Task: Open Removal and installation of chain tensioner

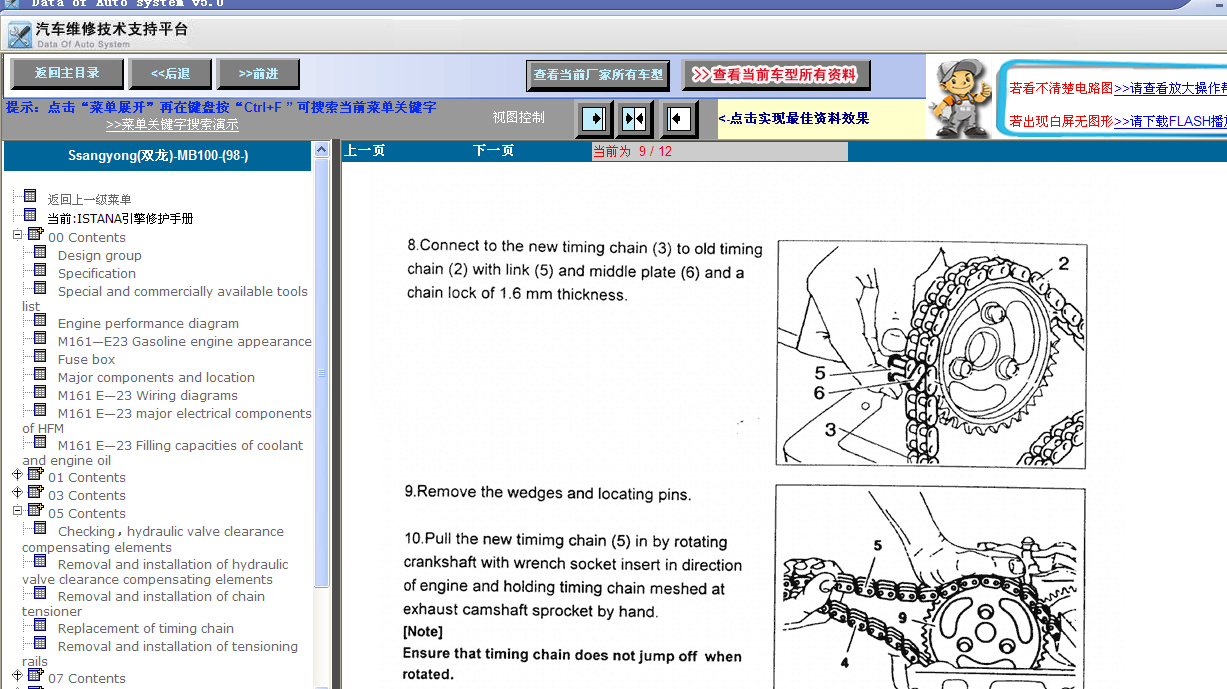Action: (144, 603)
